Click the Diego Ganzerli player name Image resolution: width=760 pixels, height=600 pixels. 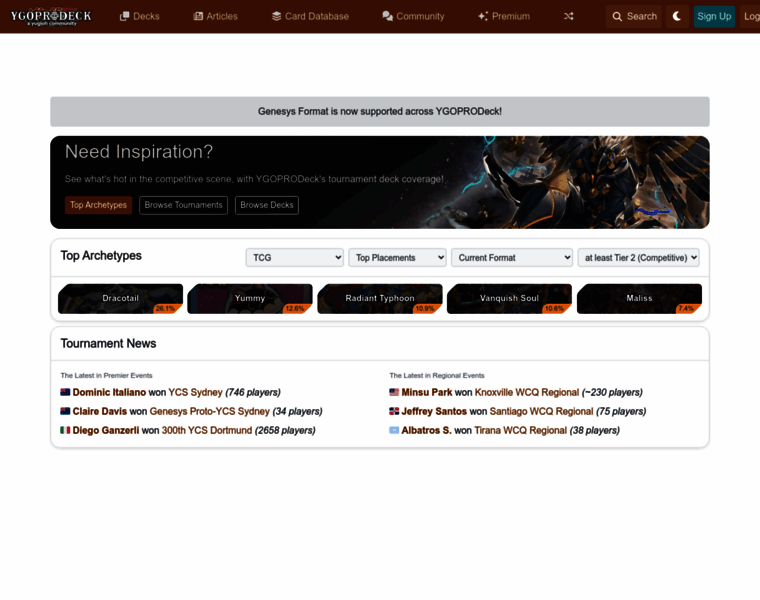(106, 430)
